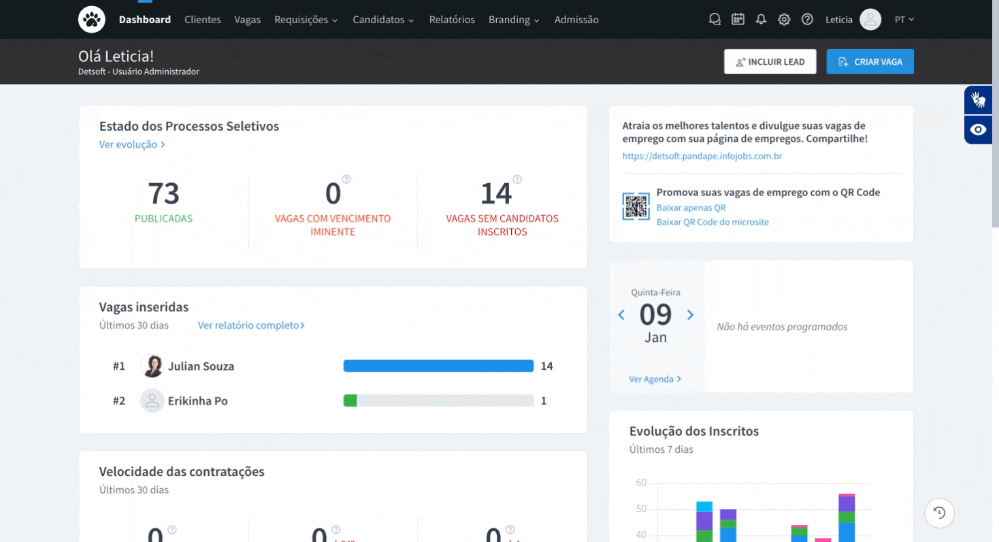
Task: Open the calendar icon in top bar
Action: pos(738,19)
